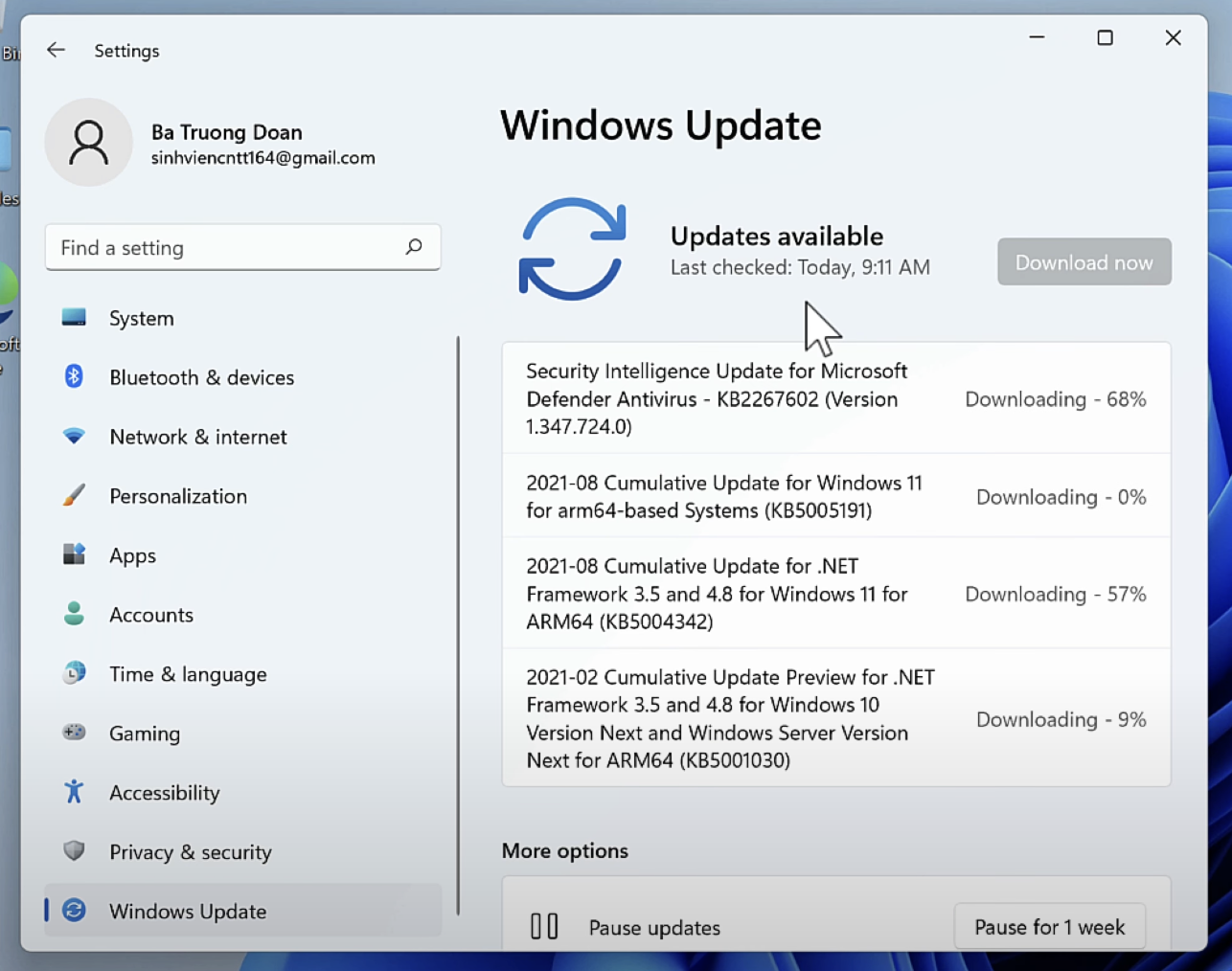Click Pause for 1 week button
The height and width of the screenshot is (971, 1232).
point(1049,926)
